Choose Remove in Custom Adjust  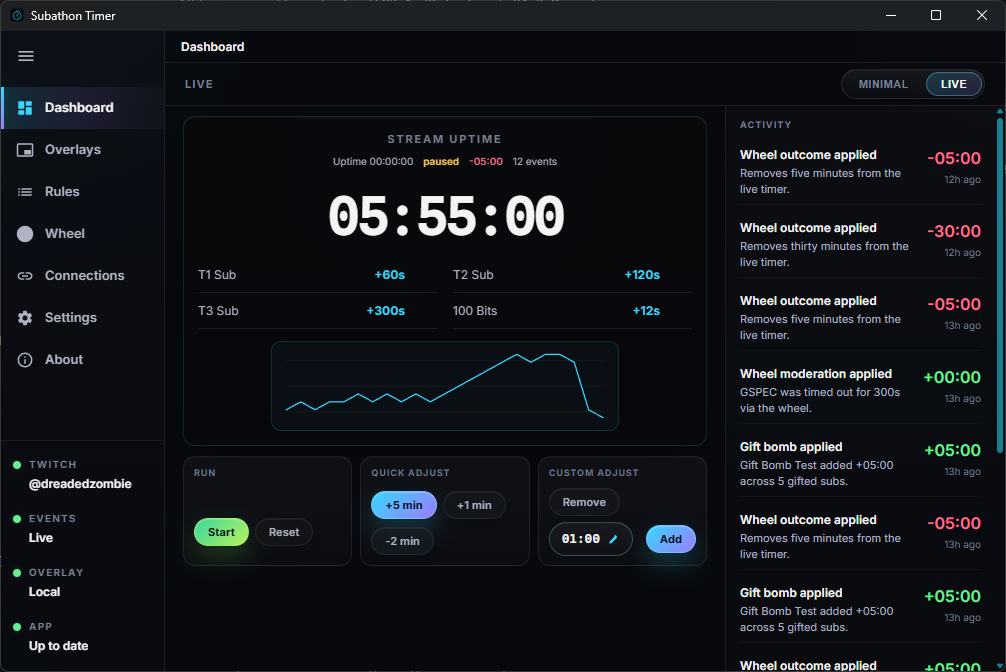[584, 502]
